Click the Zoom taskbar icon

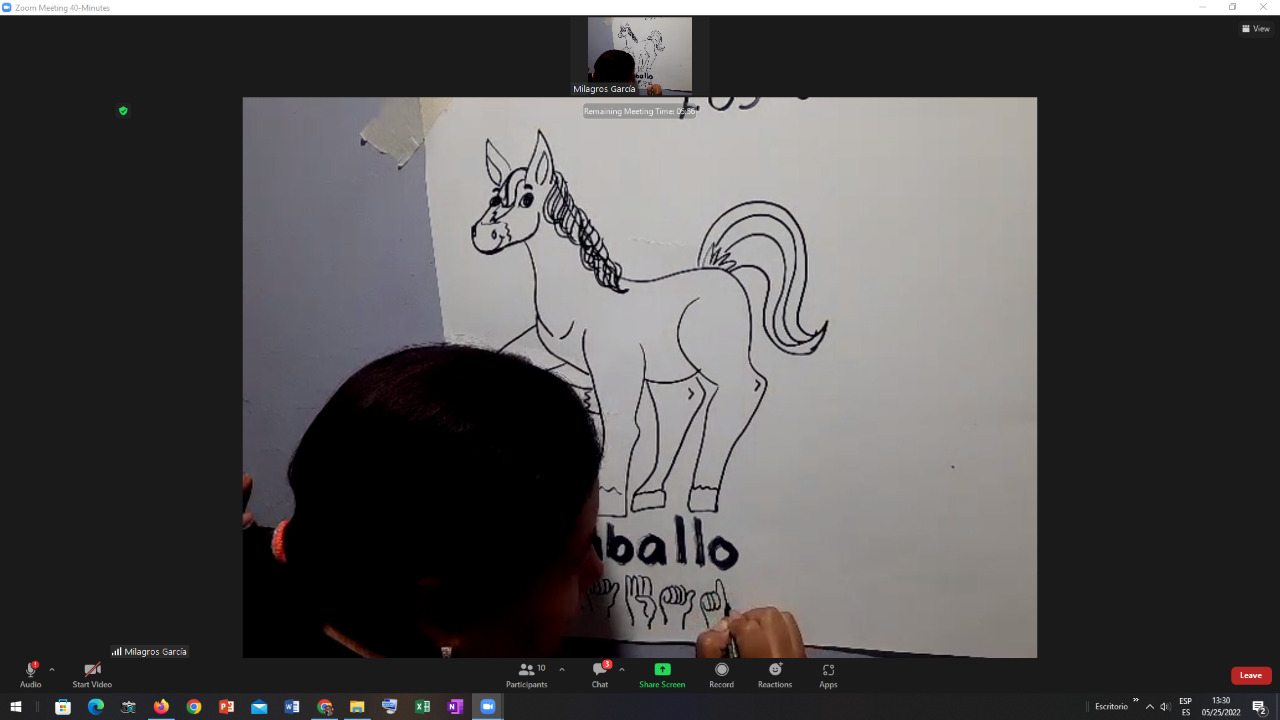tap(488, 707)
